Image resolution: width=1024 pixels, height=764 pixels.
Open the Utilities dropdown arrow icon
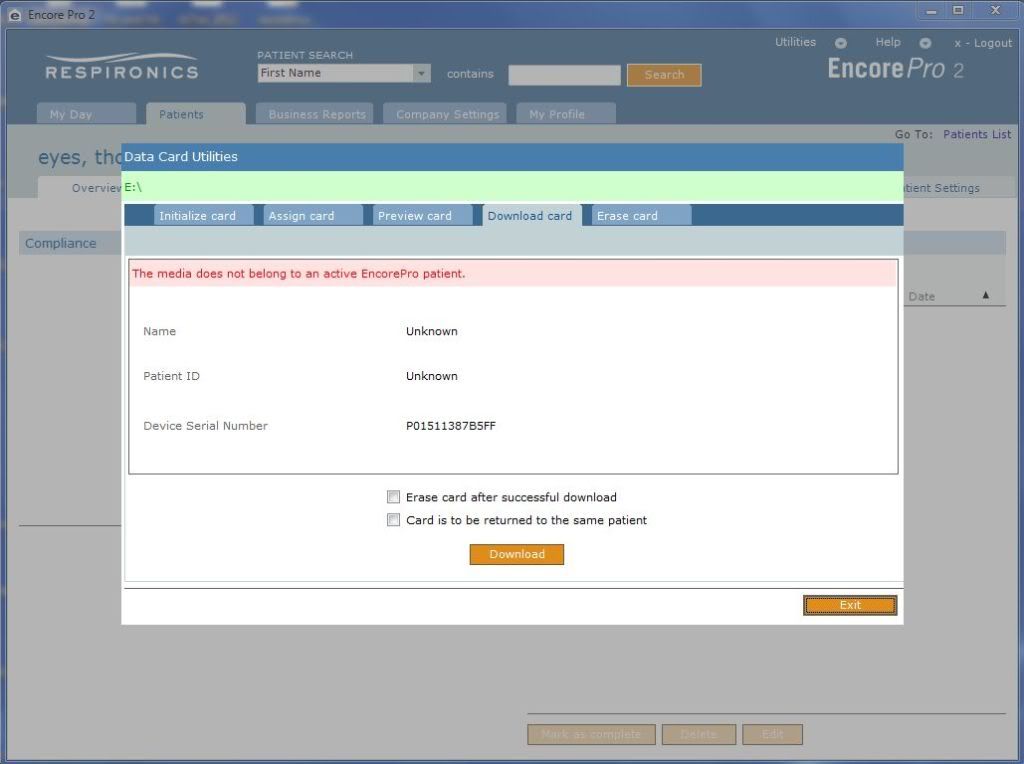click(840, 43)
